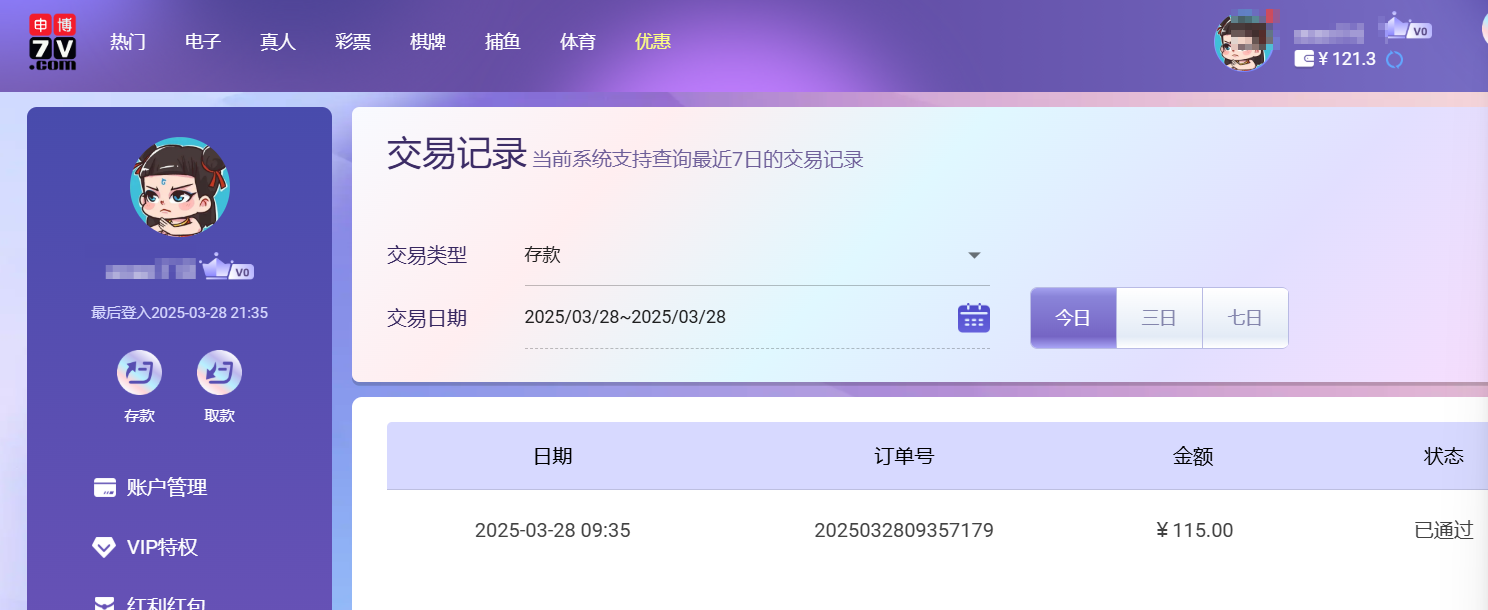Open the calendar date picker icon
Screen dimensions: 1488x610
(973, 318)
